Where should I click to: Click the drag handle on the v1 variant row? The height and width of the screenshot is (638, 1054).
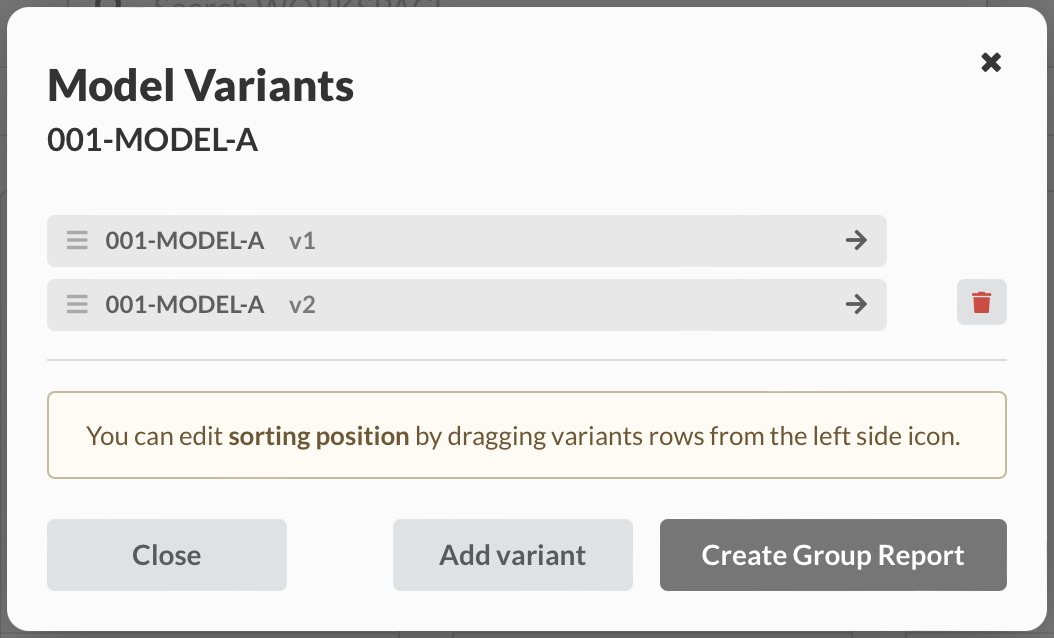77,241
